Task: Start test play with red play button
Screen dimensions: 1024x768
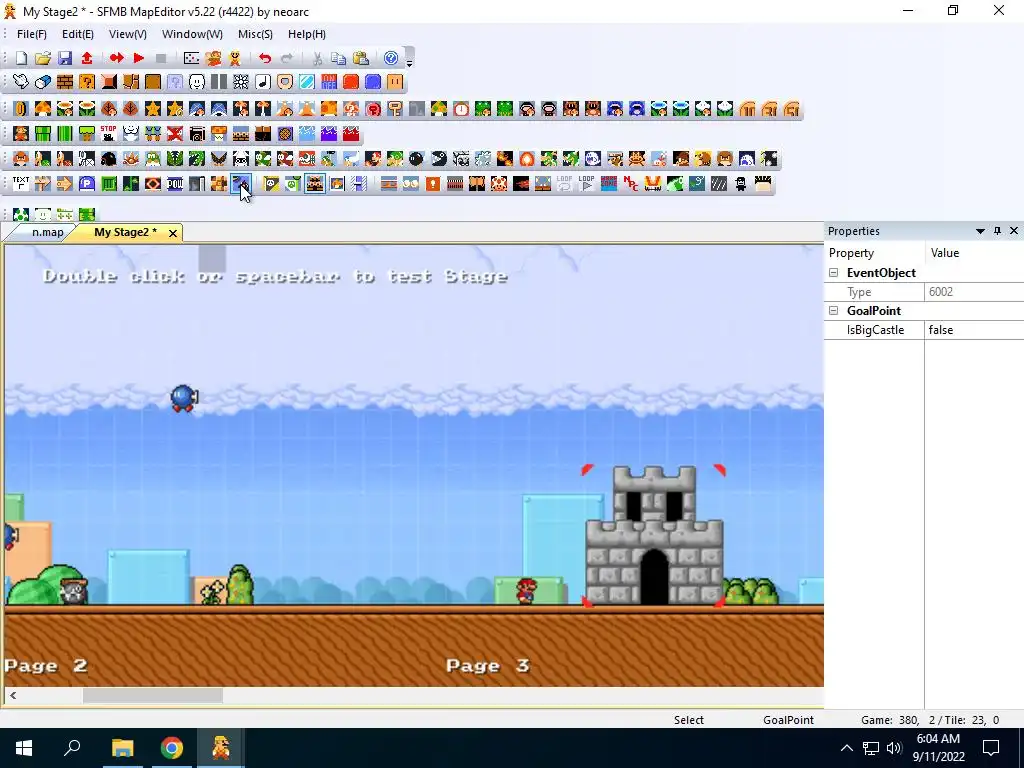Action: tap(138, 58)
